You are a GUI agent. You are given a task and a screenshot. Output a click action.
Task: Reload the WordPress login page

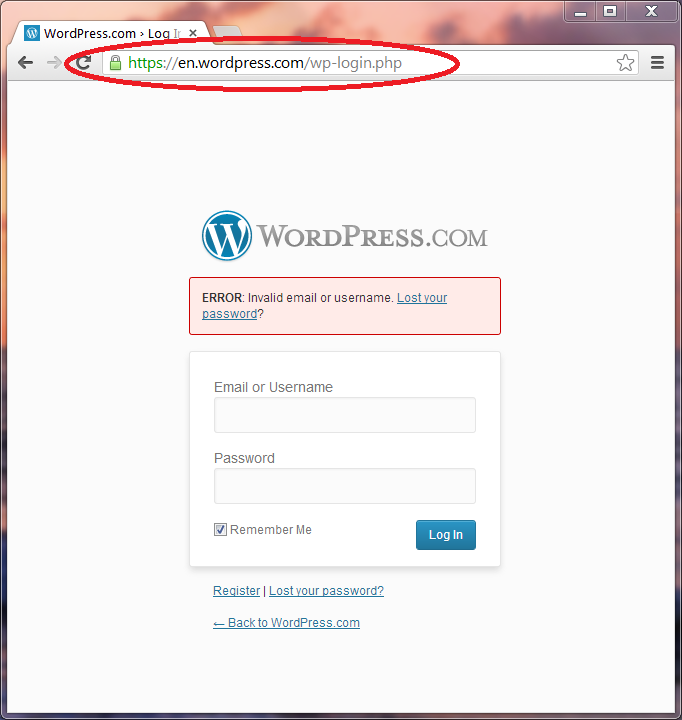tap(84, 62)
